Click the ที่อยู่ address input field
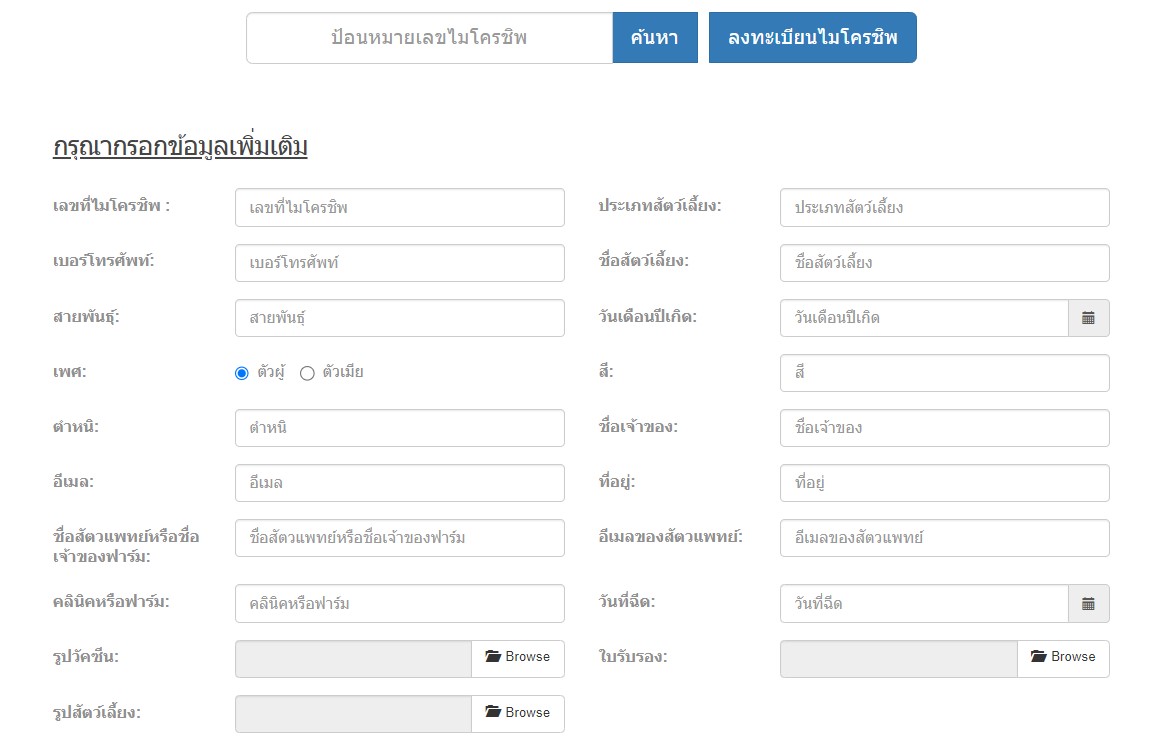The image size is (1173, 747). pyautogui.click(x=944, y=483)
